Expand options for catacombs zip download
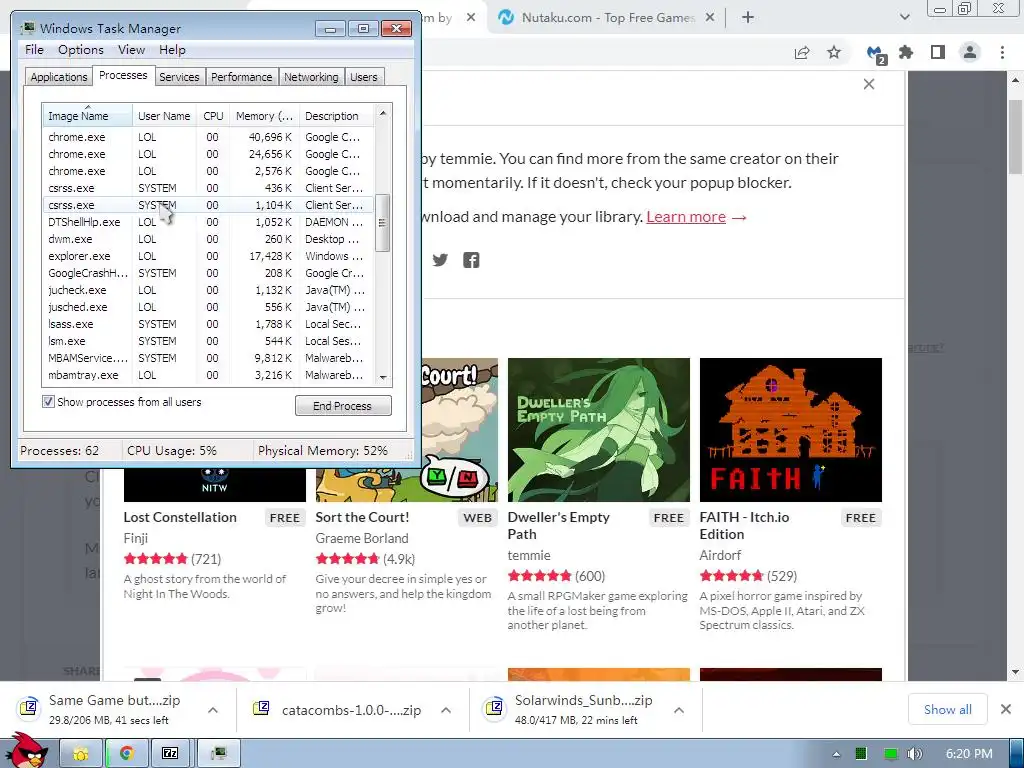 click(446, 710)
